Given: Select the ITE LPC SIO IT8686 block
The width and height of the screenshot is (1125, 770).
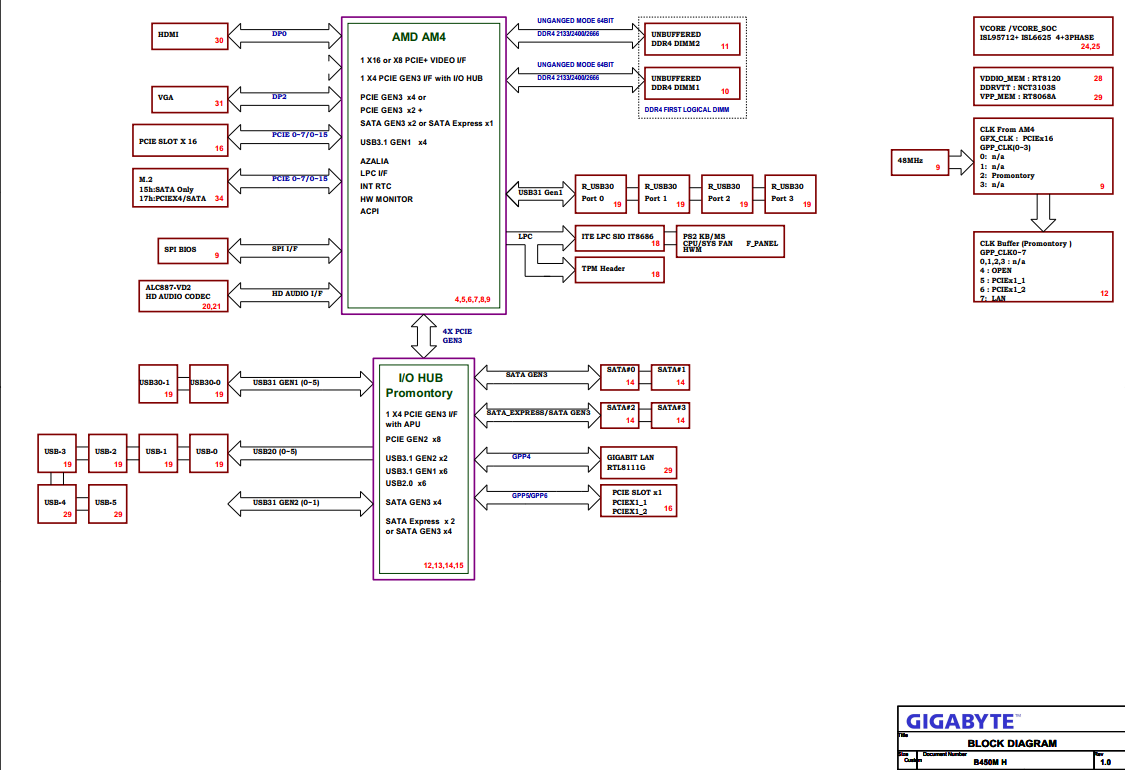Looking at the screenshot, I should tap(619, 238).
